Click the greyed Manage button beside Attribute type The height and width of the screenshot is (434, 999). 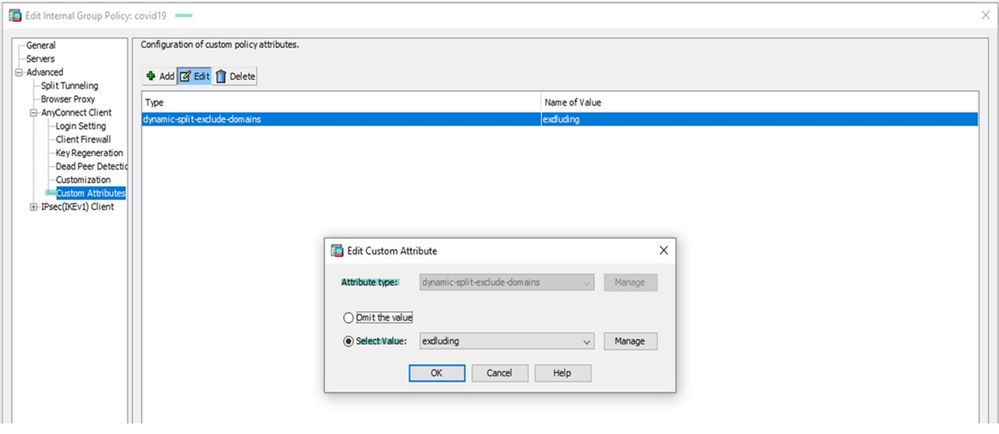coord(630,282)
